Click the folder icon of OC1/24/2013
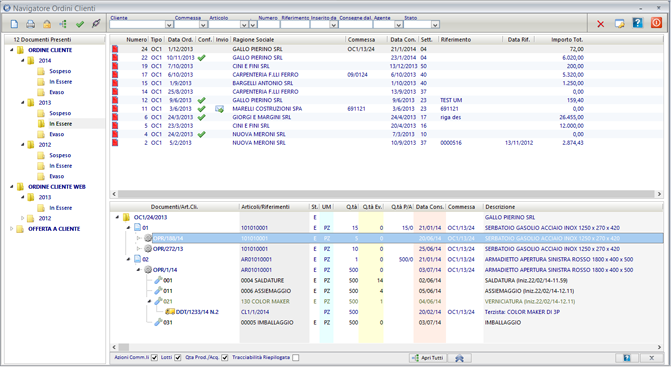Image resolution: width=671 pixels, height=367 pixels. click(x=126, y=217)
